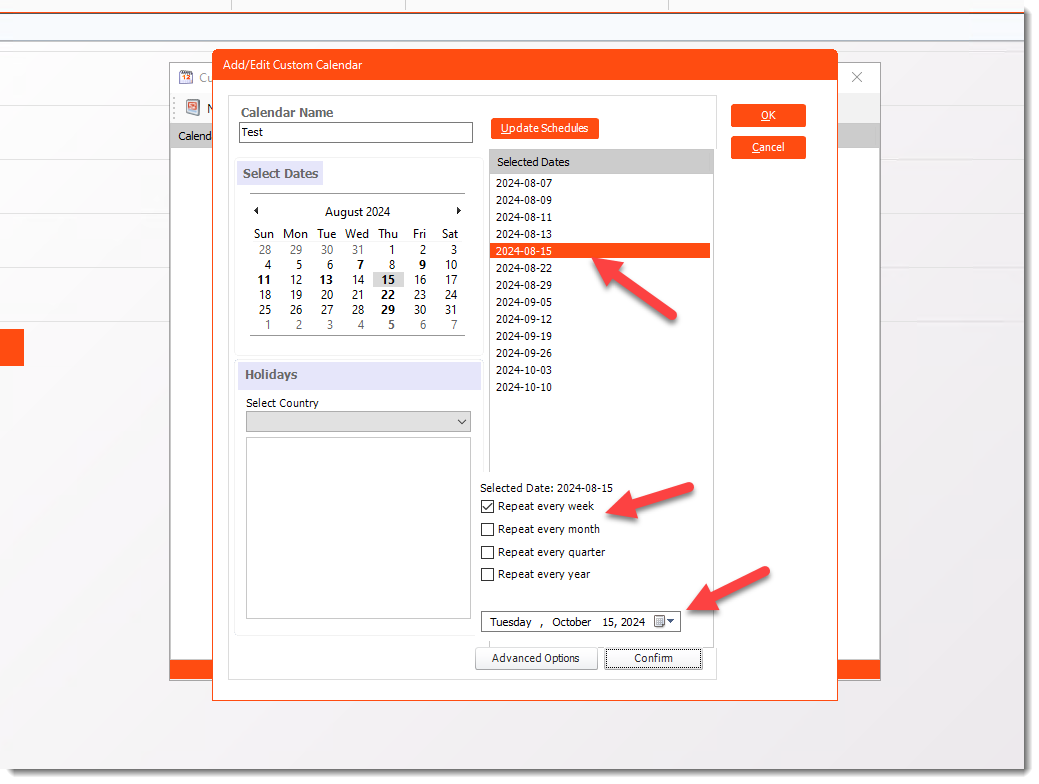Click the Calendar Name field containing Test

(355, 132)
